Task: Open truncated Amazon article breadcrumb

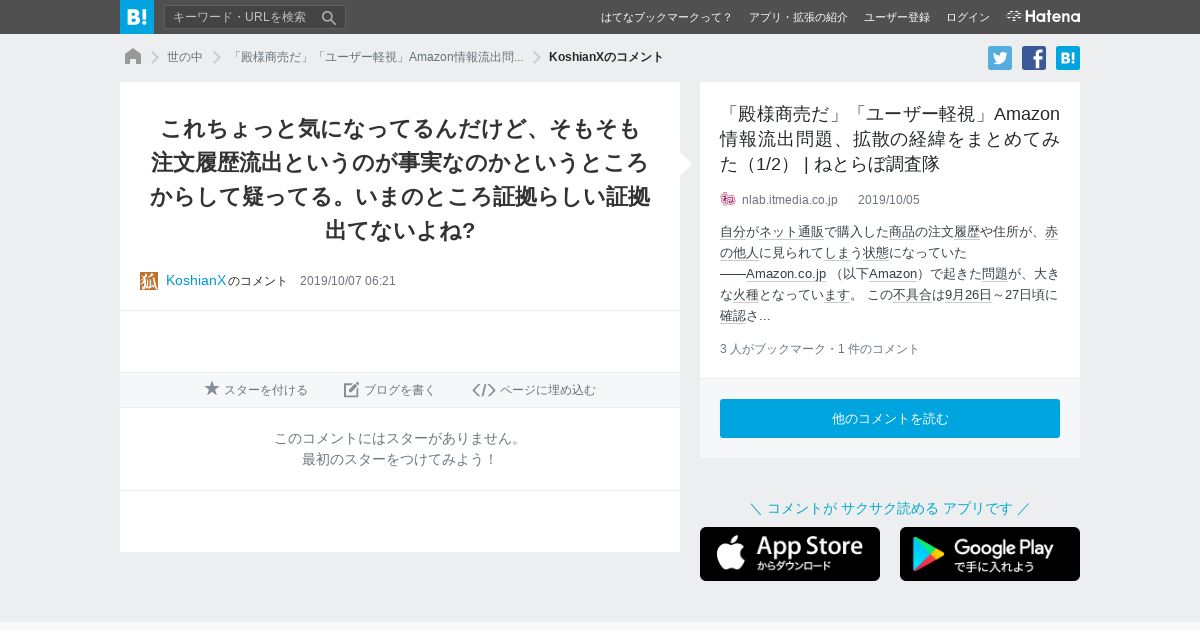Action: click(x=376, y=57)
